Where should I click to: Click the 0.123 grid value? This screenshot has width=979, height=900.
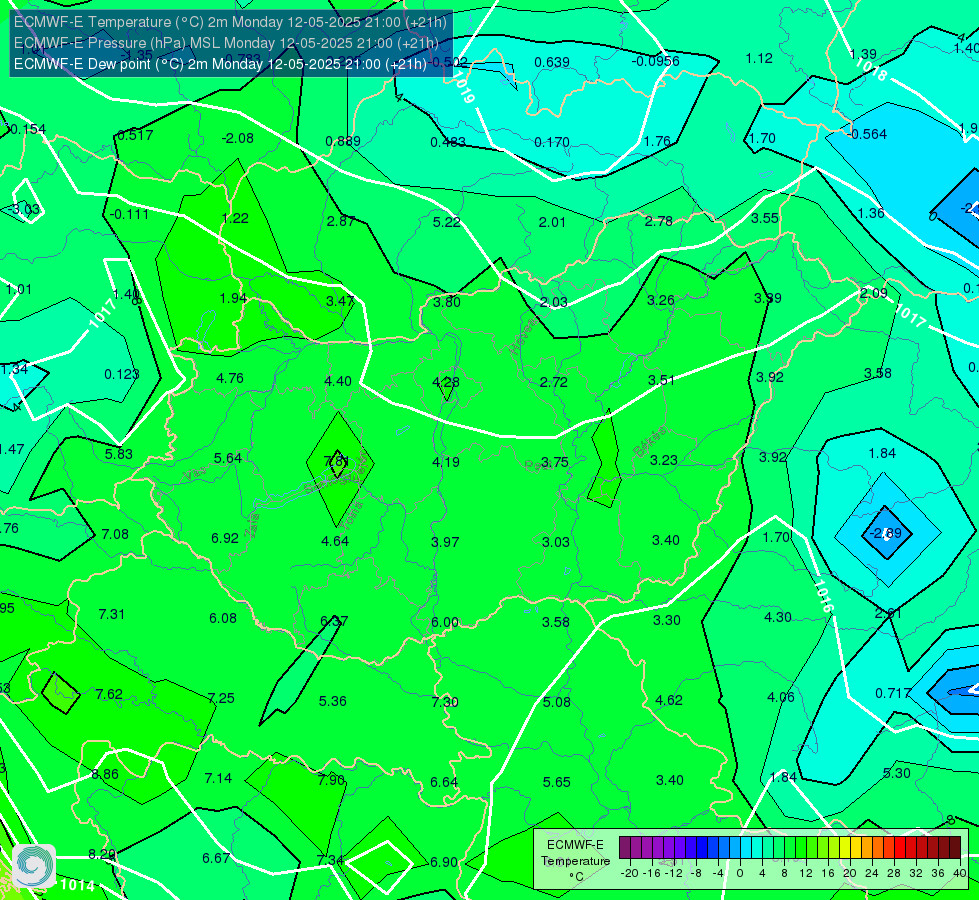coord(122,374)
